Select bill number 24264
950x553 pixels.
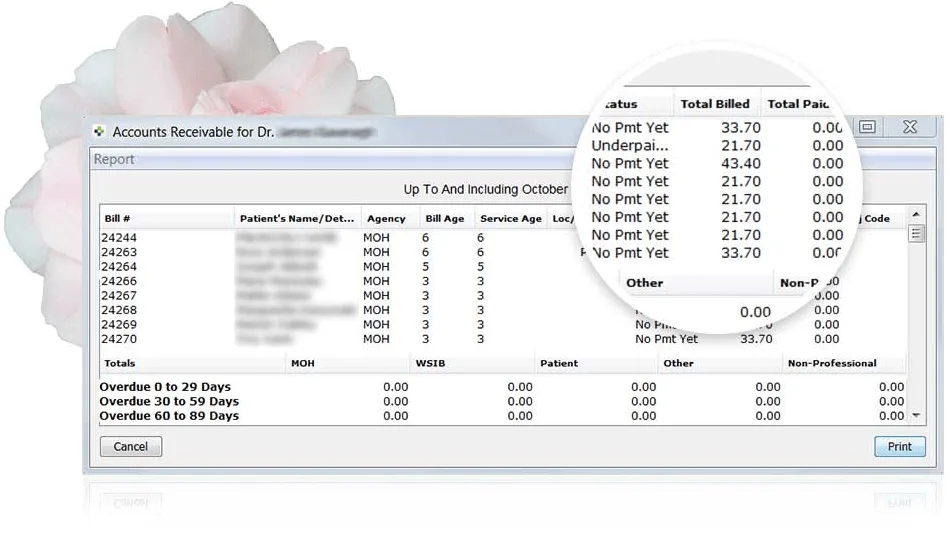tap(119, 267)
